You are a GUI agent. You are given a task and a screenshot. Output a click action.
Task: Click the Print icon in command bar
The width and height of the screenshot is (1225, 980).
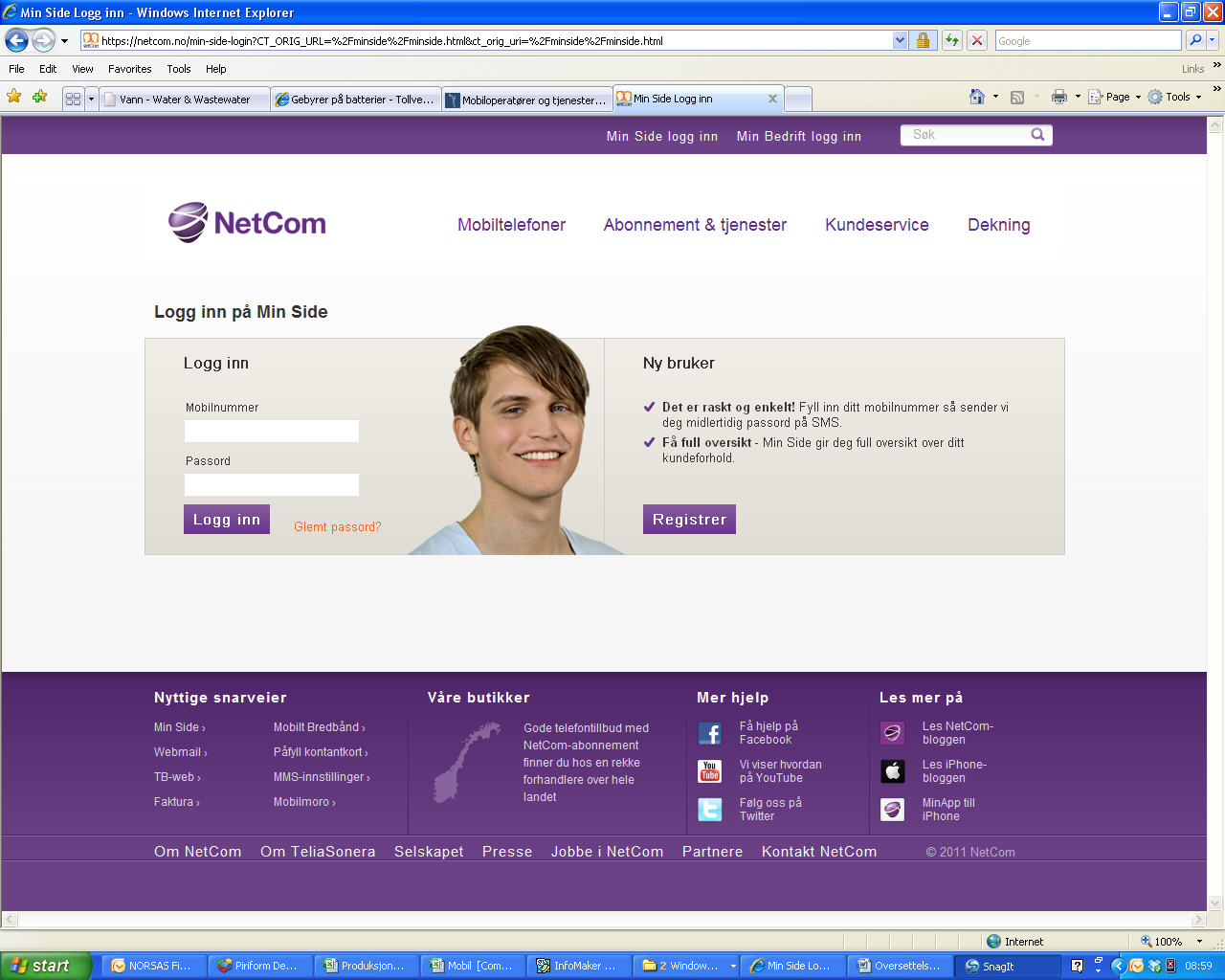click(x=1058, y=97)
